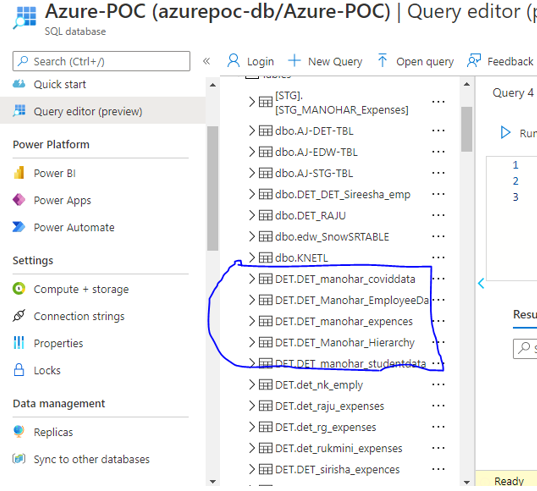This screenshot has width=537, height=491.
Task: Collapse object explorer with blue chevron
Action: [481, 283]
